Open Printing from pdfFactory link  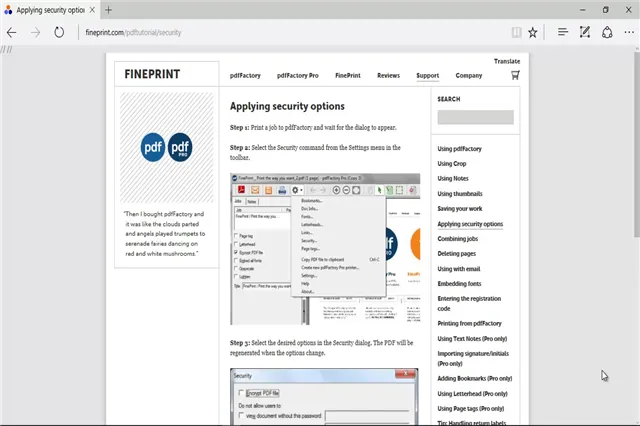pos(469,324)
